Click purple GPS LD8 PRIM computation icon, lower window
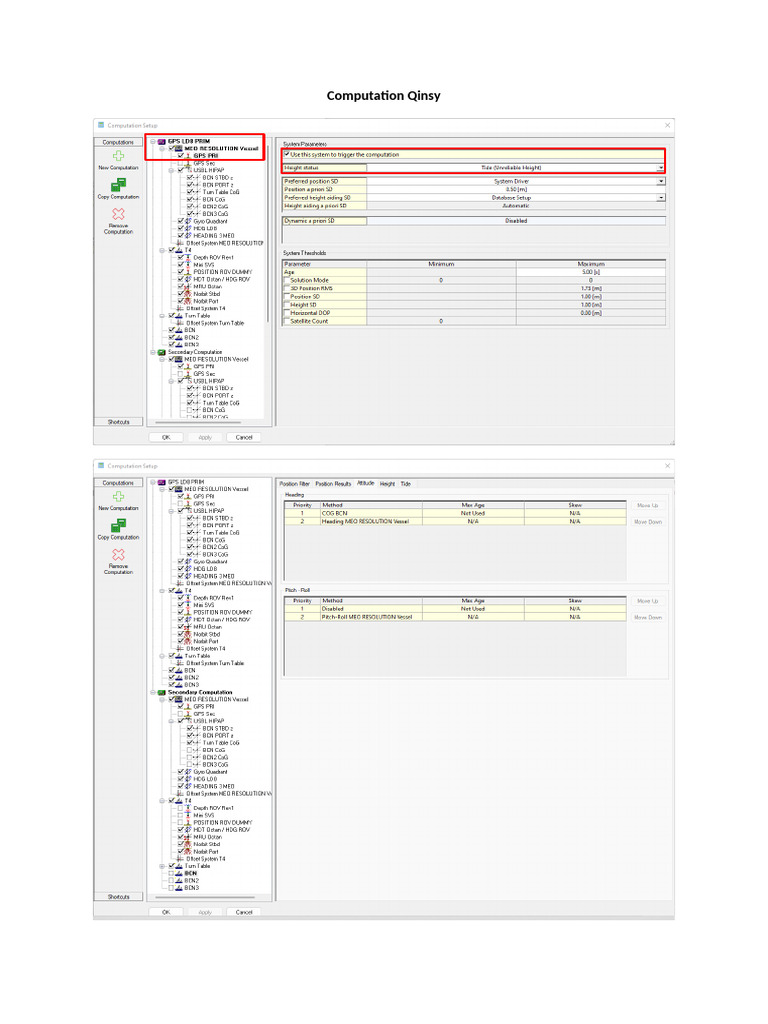 [162, 482]
